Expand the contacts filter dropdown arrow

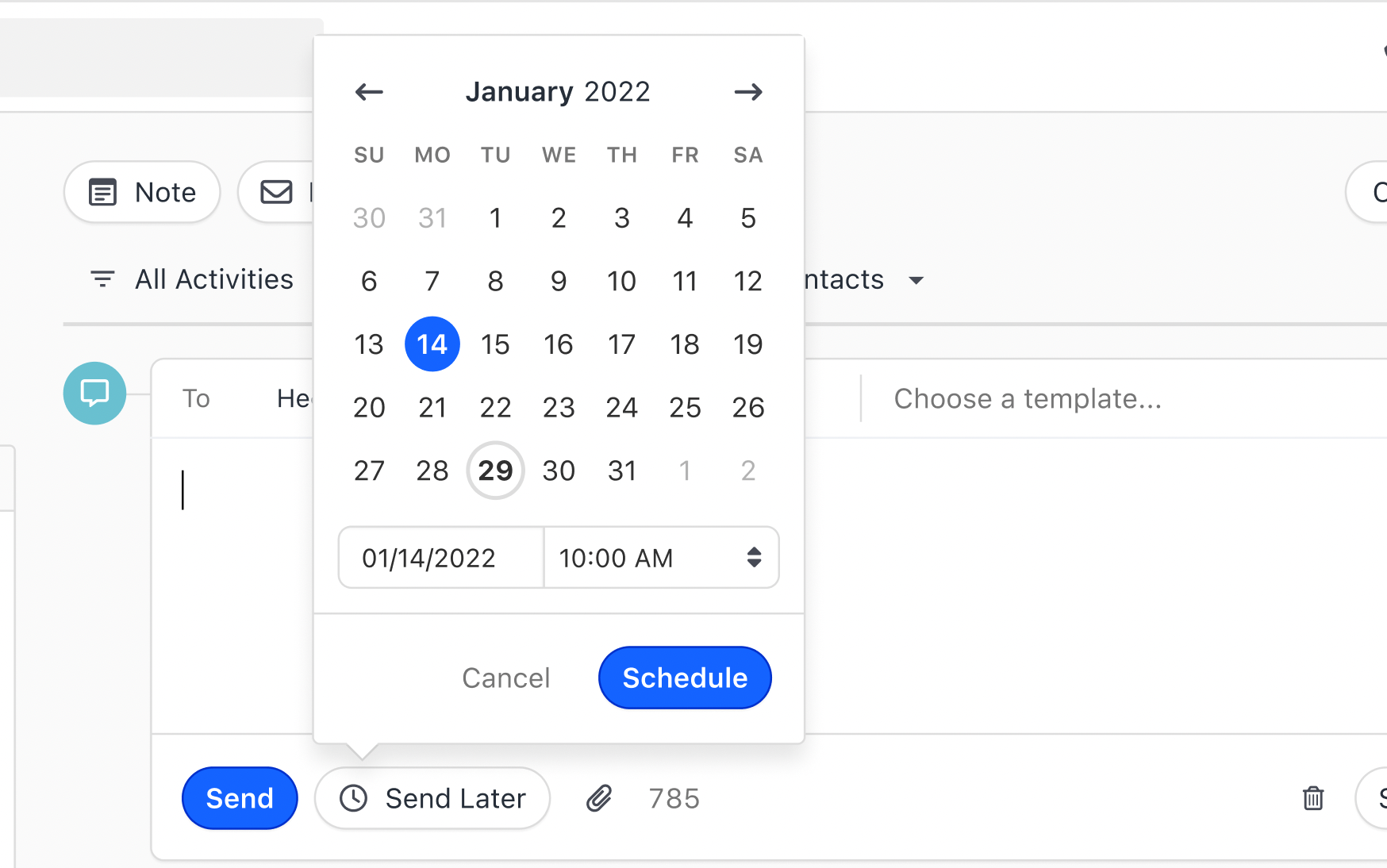point(916,280)
